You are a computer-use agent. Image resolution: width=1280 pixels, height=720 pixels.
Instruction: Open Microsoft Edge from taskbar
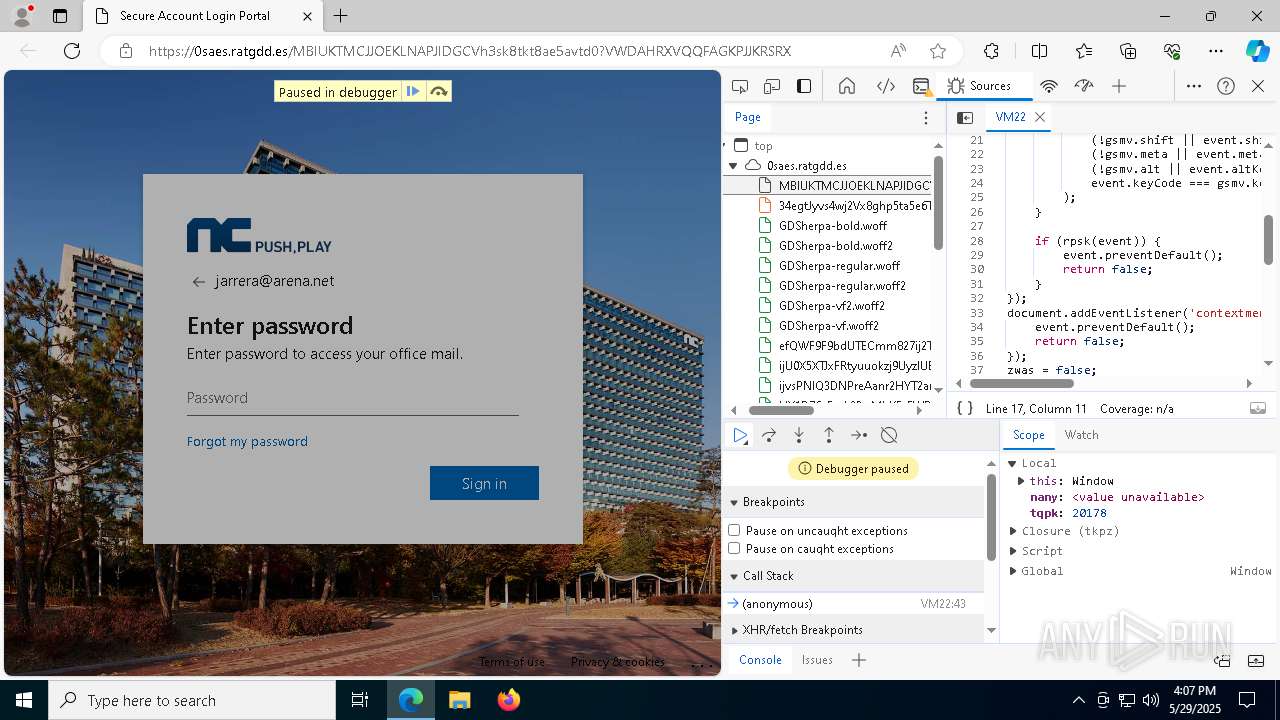[x=411, y=700]
